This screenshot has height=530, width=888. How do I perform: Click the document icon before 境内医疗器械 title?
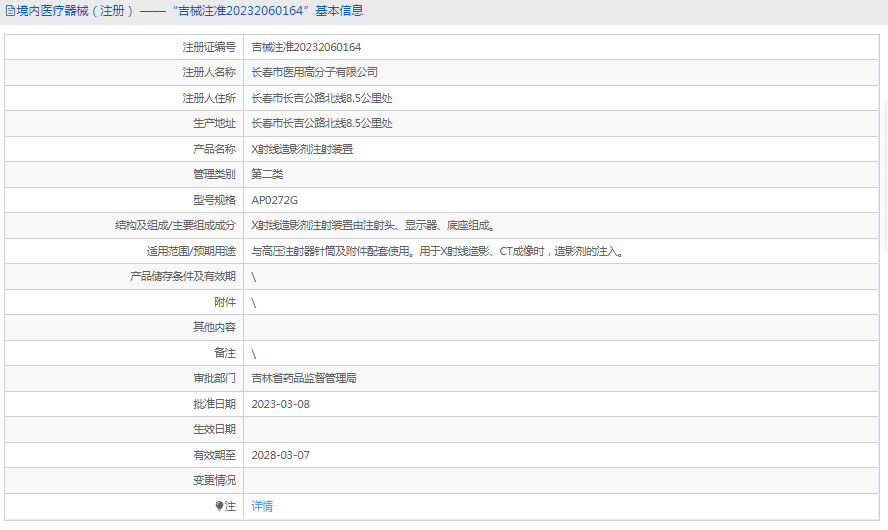coord(10,11)
